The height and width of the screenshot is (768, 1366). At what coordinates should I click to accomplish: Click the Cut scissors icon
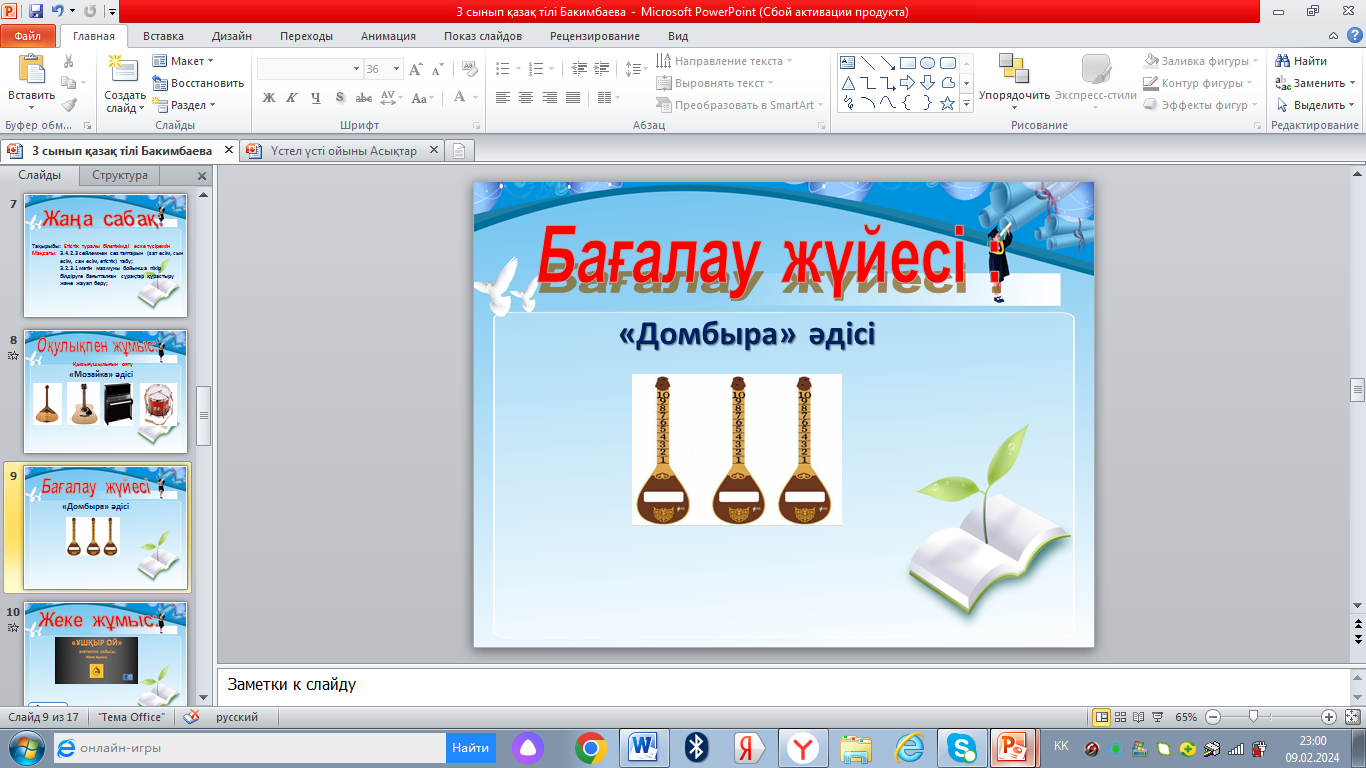click(x=68, y=62)
